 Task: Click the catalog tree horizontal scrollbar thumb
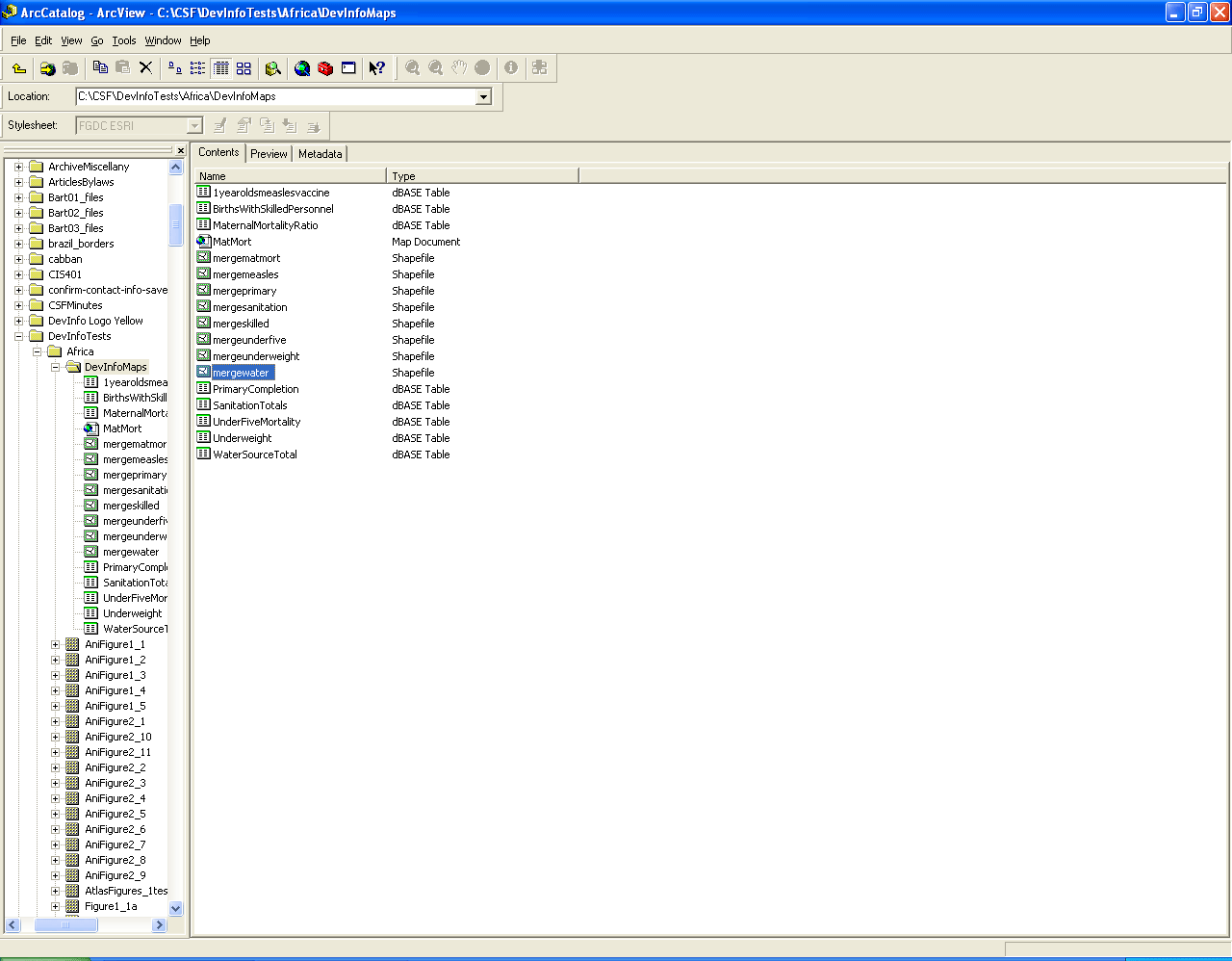(65, 924)
